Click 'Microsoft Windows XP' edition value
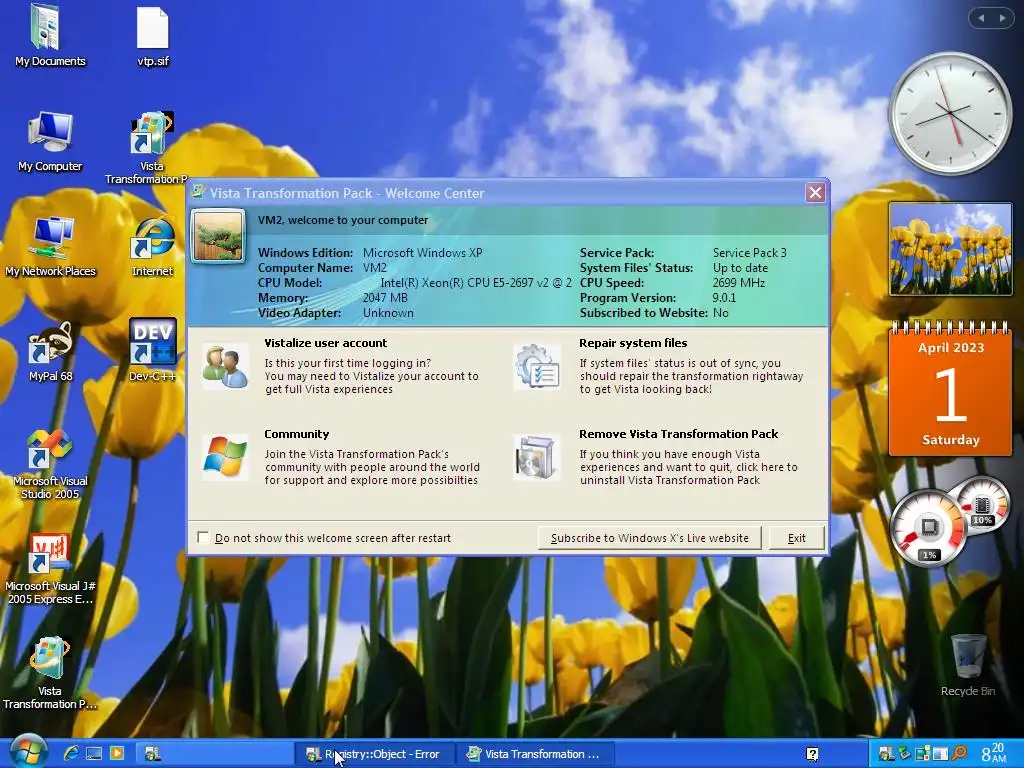1024x768 pixels. 423,253
